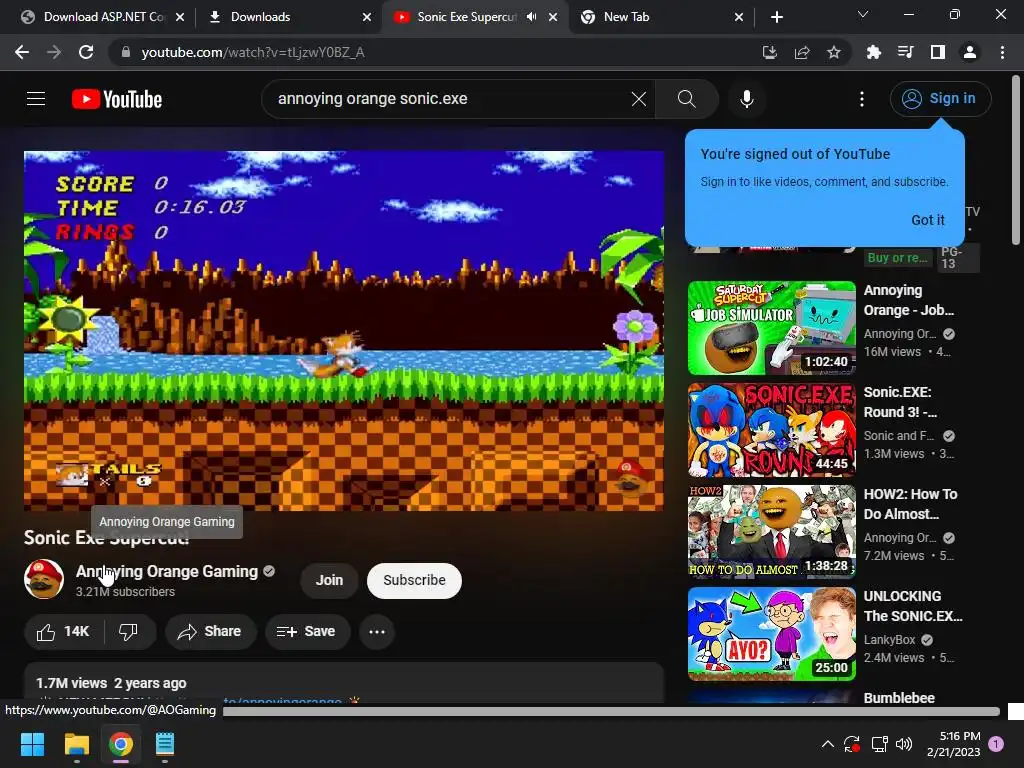Image resolution: width=1024 pixels, height=768 pixels.
Task: Open Buy or rent label on movie card
Action: pyautogui.click(x=897, y=258)
